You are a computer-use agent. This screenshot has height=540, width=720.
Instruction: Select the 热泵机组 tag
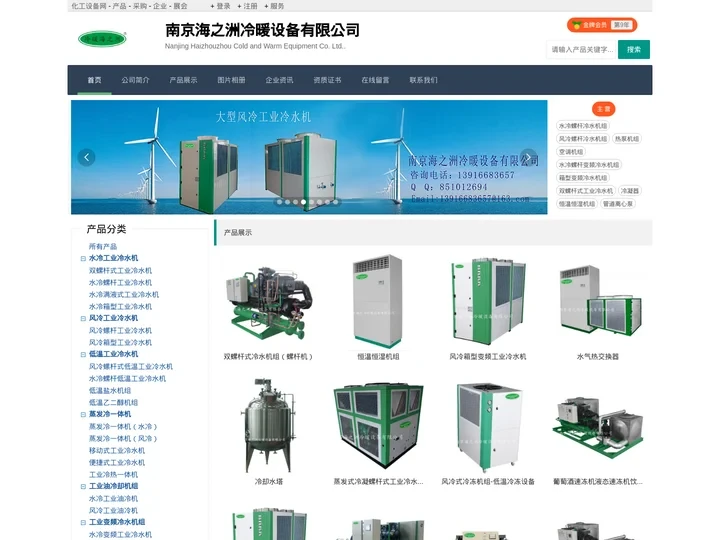pyautogui.click(x=627, y=139)
